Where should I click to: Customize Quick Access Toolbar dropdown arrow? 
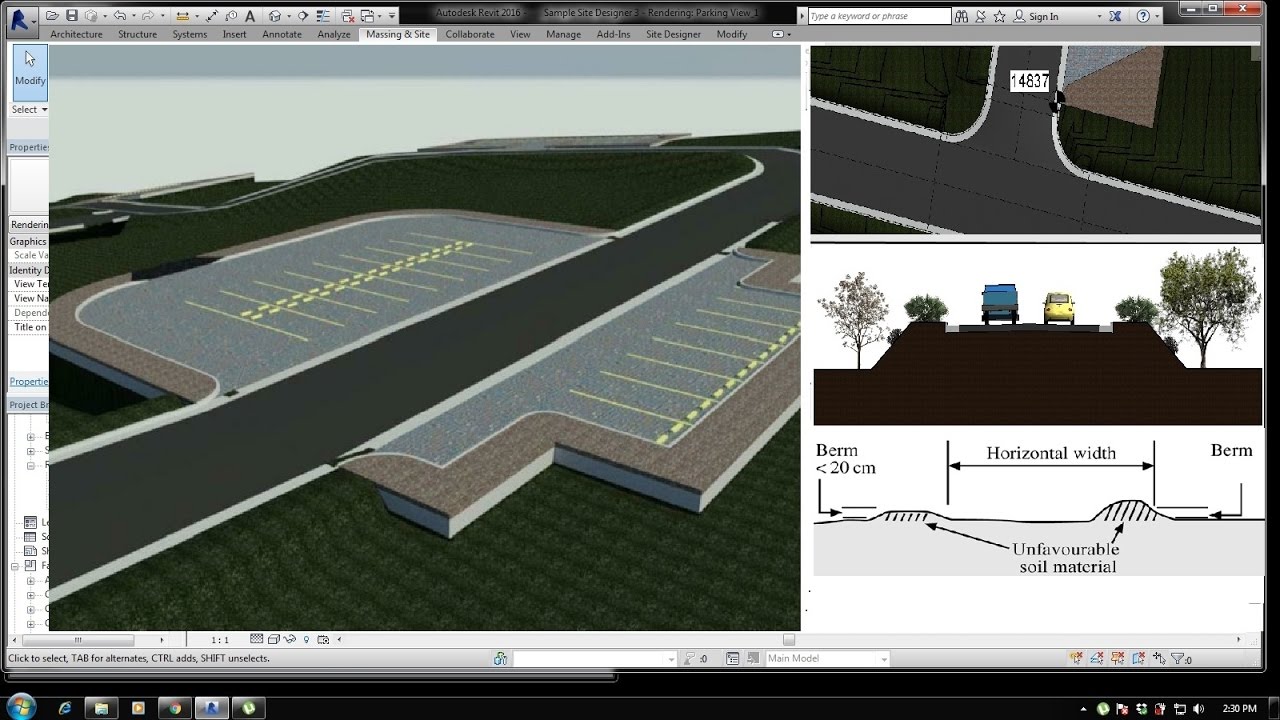click(392, 16)
